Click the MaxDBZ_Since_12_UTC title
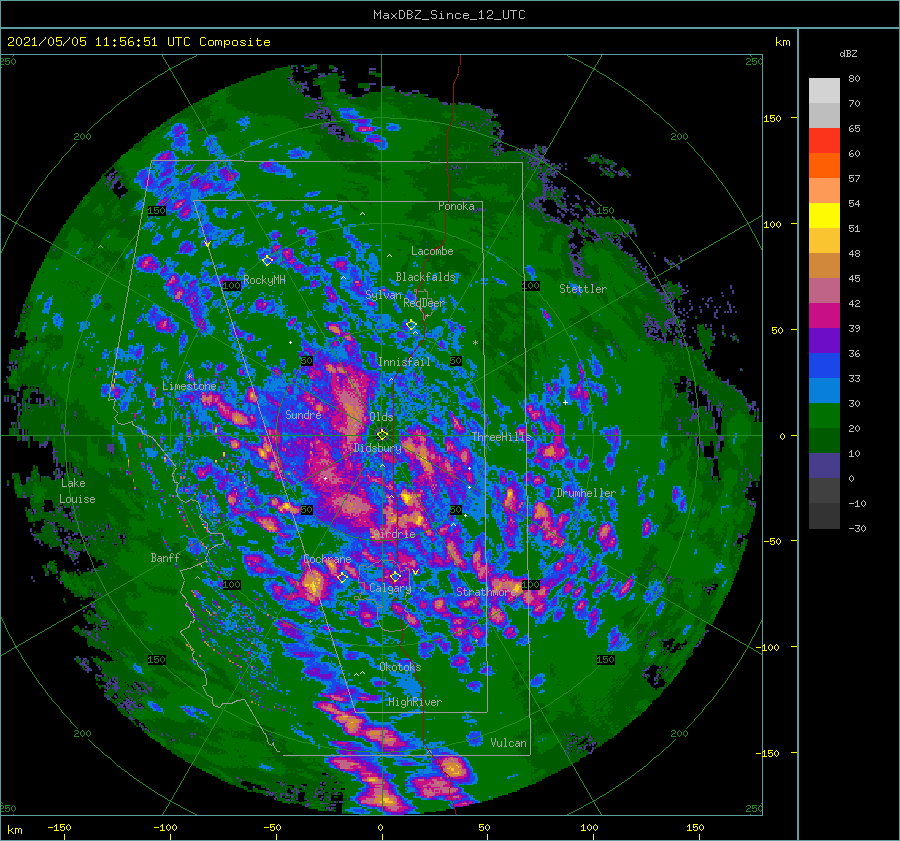The image size is (900, 841). pos(449,15)
